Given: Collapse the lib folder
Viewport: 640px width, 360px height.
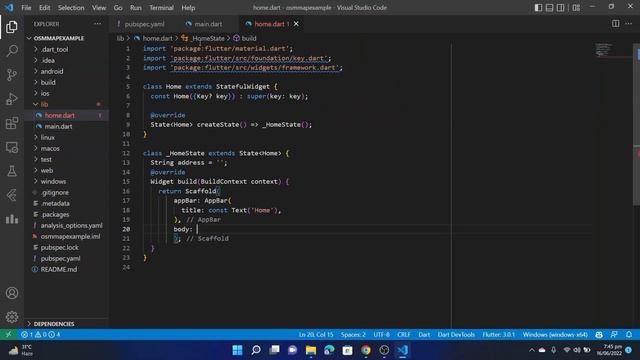Looking at the screenshot, I should (44, 104).
